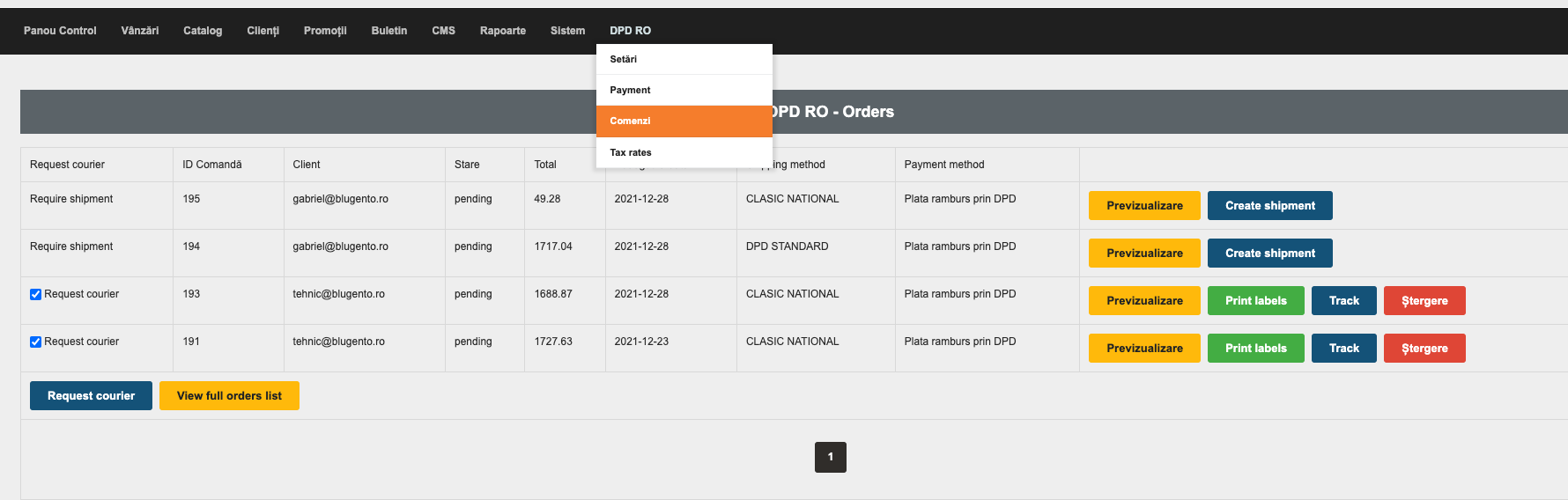Click View full orders list
This screenshot has height=500, width=1568.
[229, 396]
